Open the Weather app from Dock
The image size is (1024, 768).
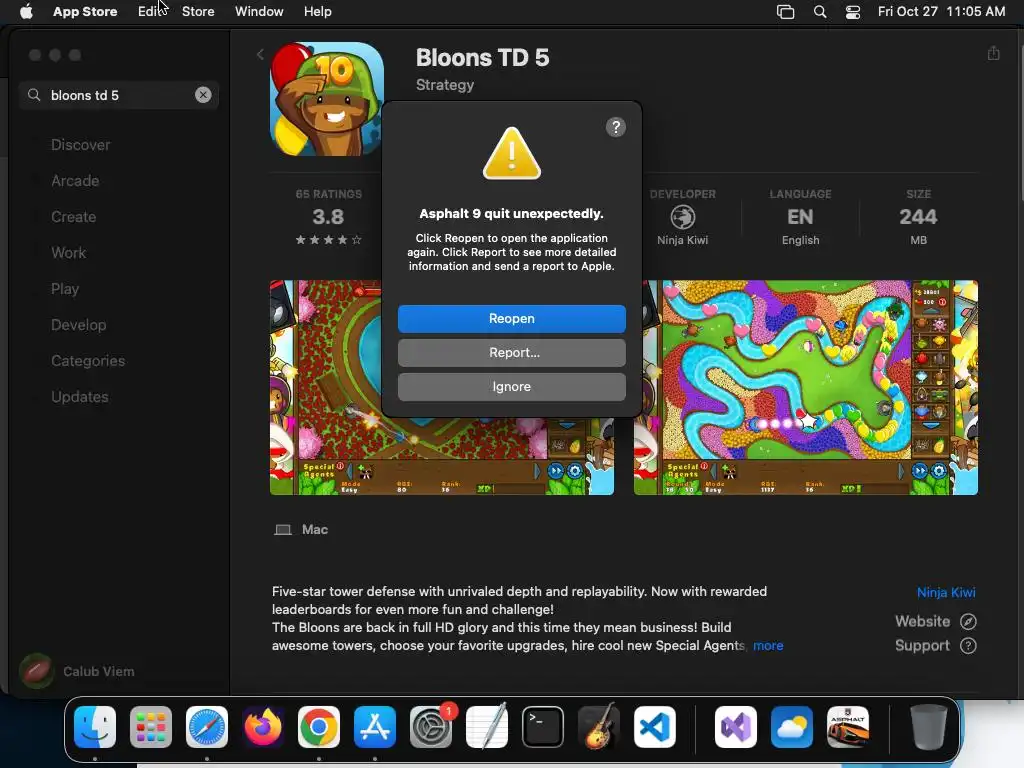coord(792,727)
